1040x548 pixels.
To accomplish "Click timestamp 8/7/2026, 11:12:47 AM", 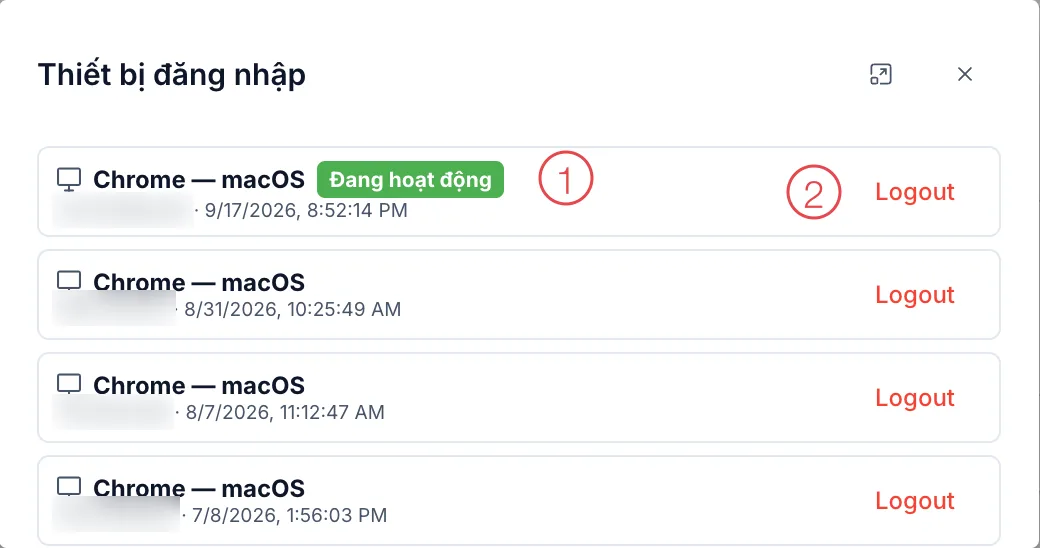I will 285,412.
